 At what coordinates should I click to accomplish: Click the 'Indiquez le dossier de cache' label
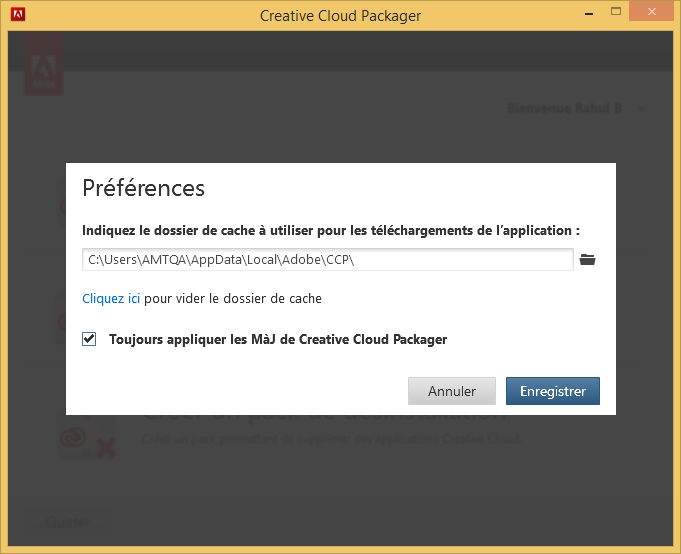click(331, 229)
